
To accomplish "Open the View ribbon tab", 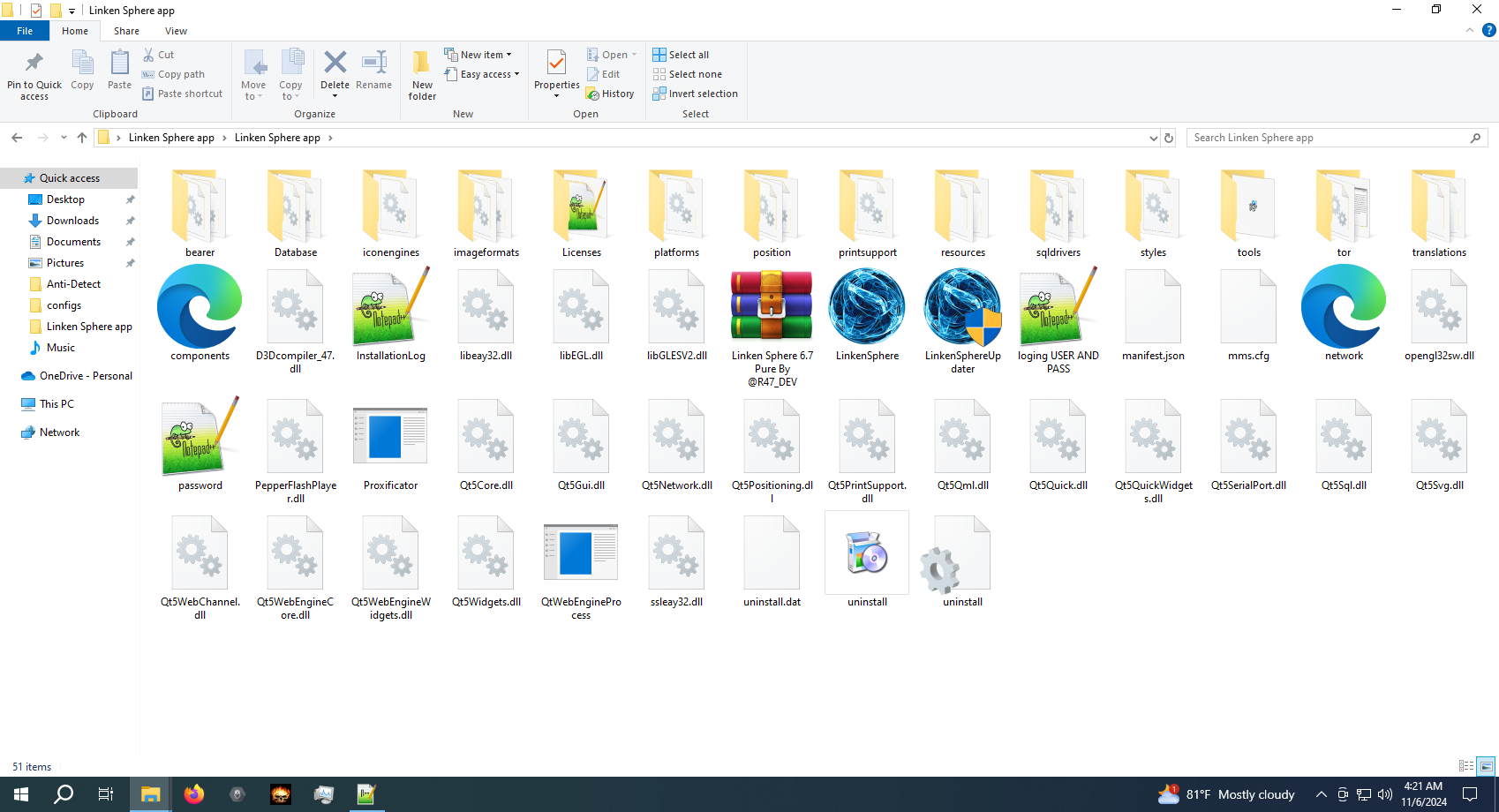I will (176, 31).
